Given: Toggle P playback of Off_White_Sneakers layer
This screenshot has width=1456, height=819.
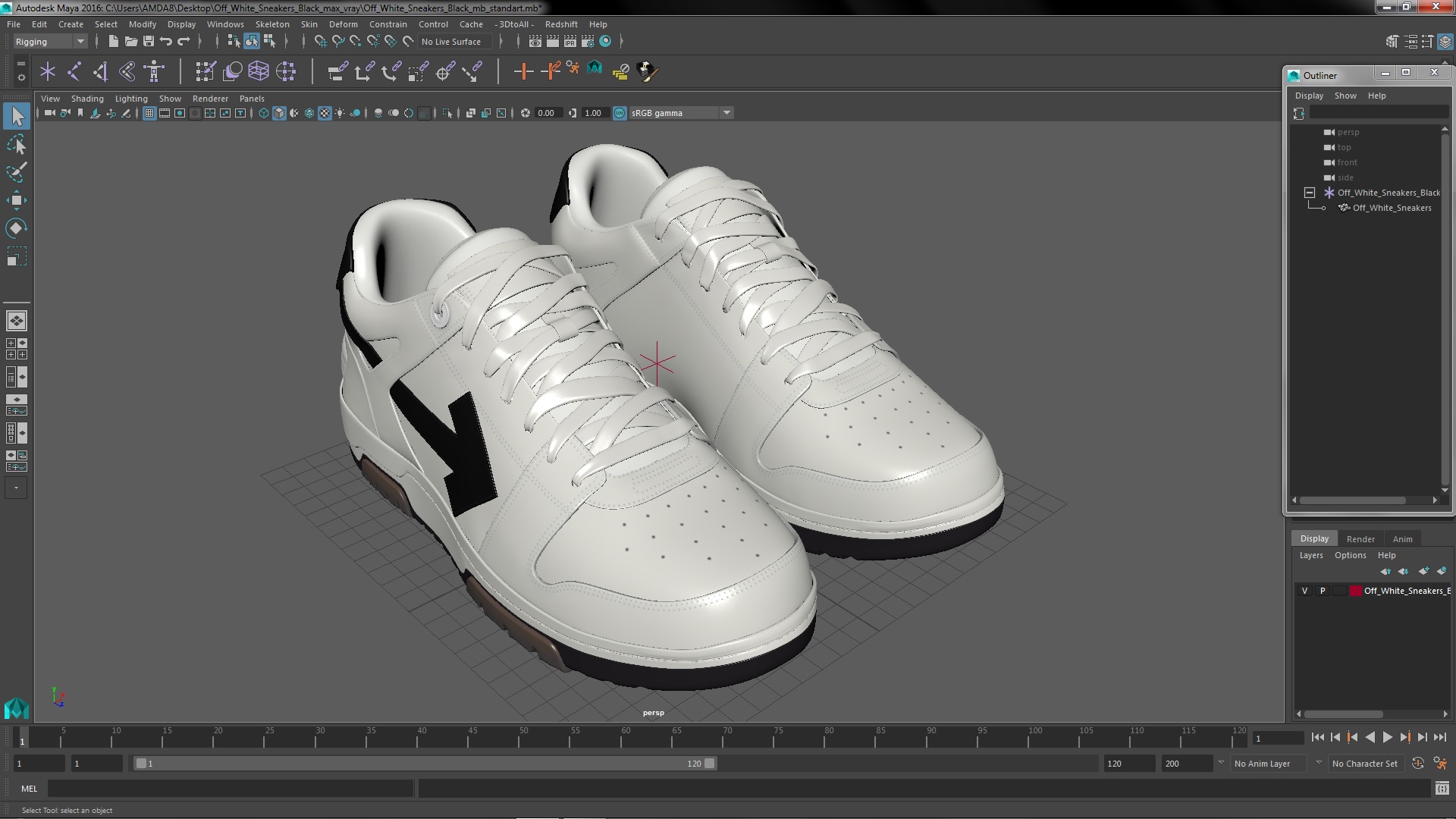Looking at the screenshot, I should pyautogui.click(x=1323, y=591).
